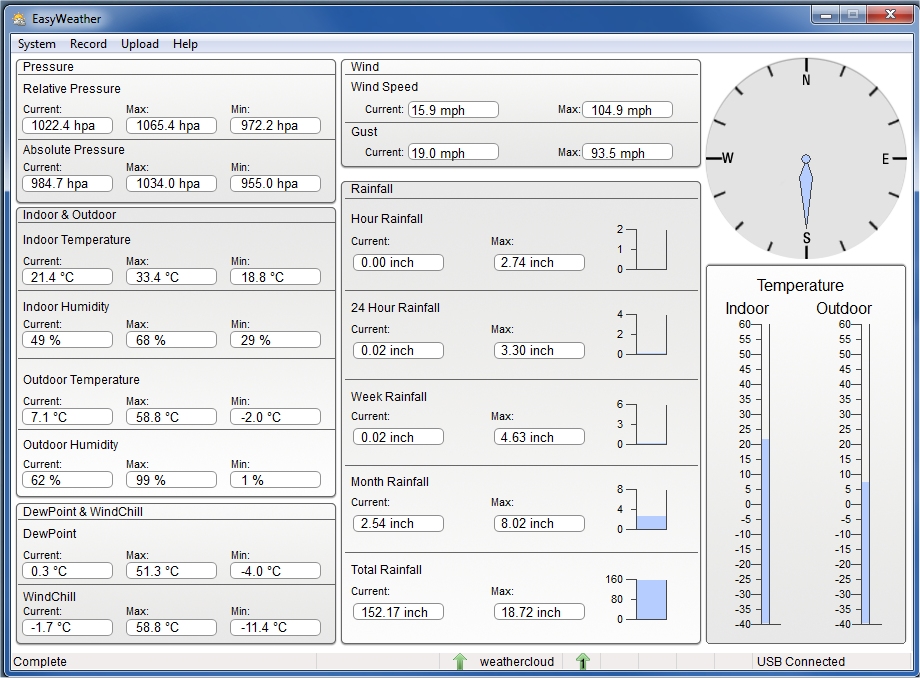Click green arrow right of weathercloud
This screenshot has width=920, height=678.
(x=583, y=661)
